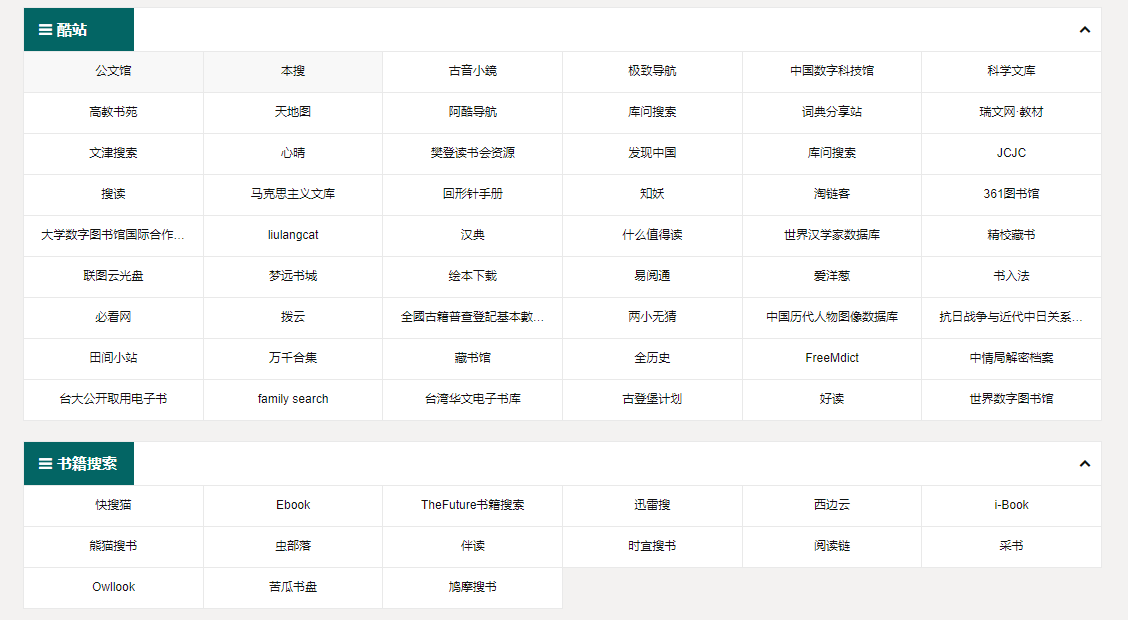
Task: Open the 公文馆 link
Action: (x=112, y=71)
